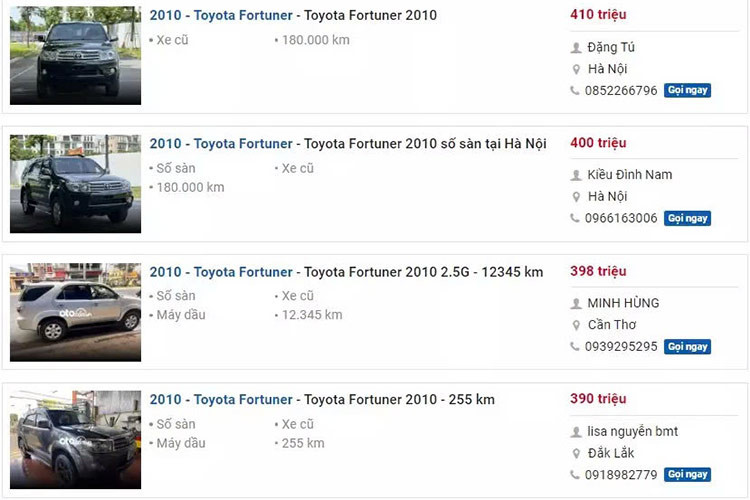Click the location pin icon beside Cần Thơ
The width and height of the screenshot is (750, 500).
point(576,325)
